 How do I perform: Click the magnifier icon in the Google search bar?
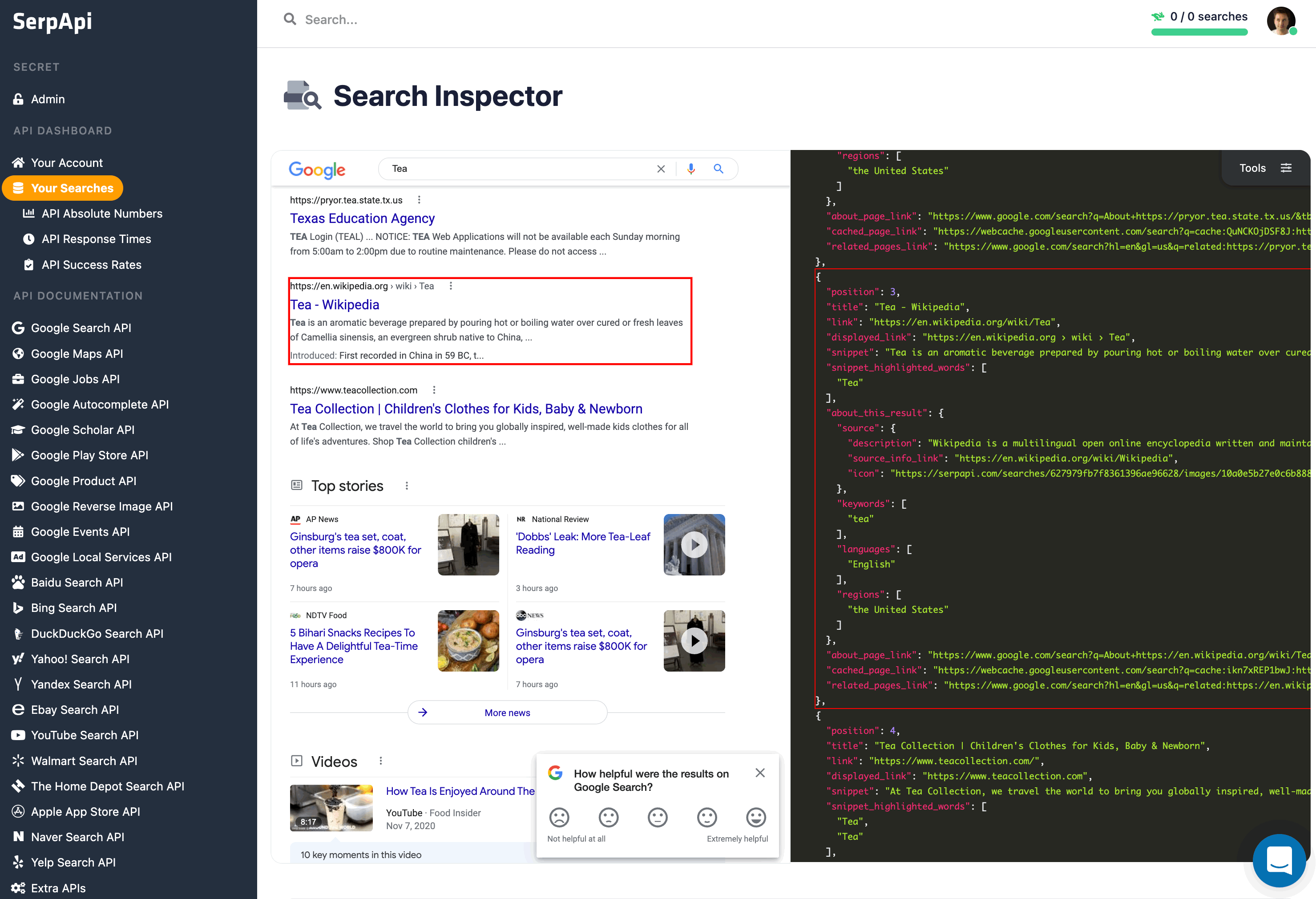pos(718,168)
